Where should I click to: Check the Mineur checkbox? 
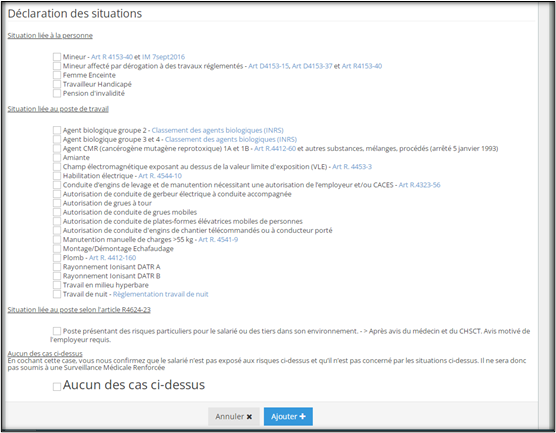[57, 57]
